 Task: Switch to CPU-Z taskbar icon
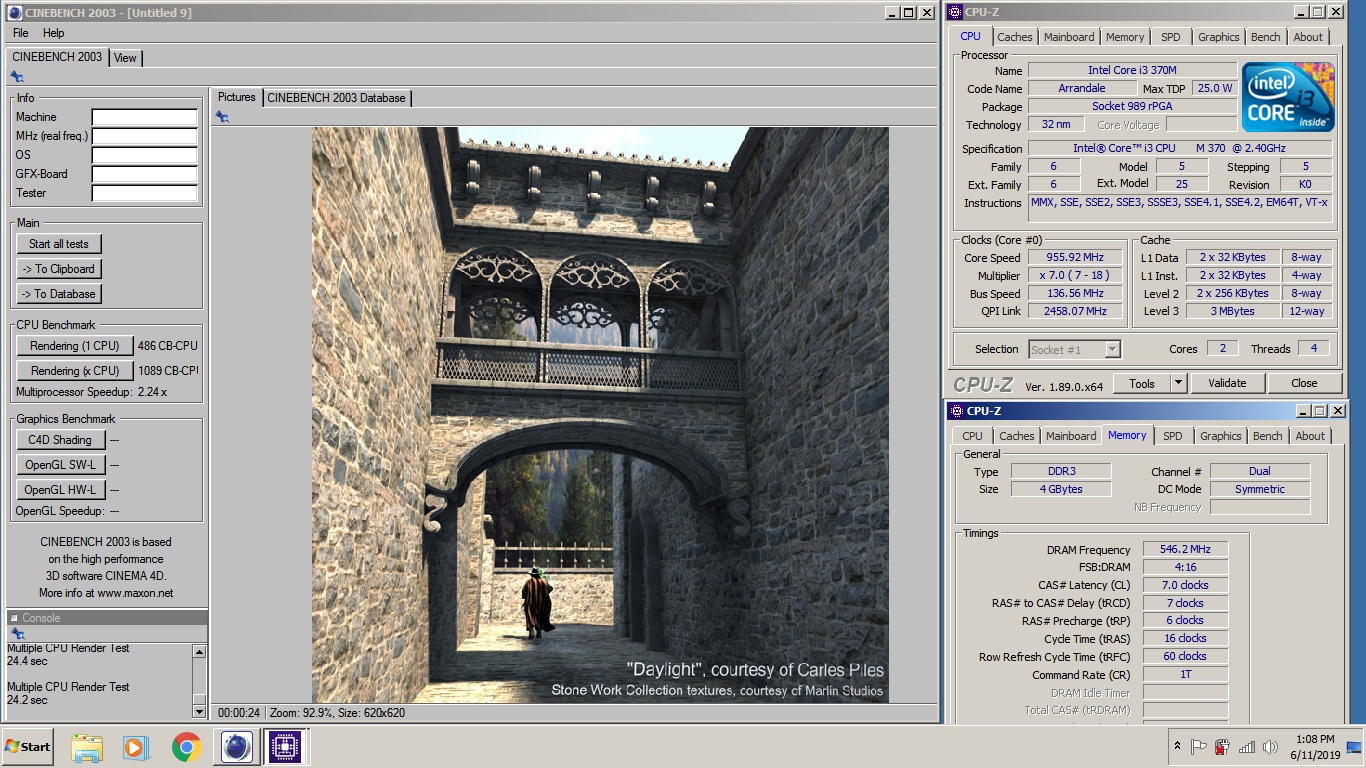[285, 747]
